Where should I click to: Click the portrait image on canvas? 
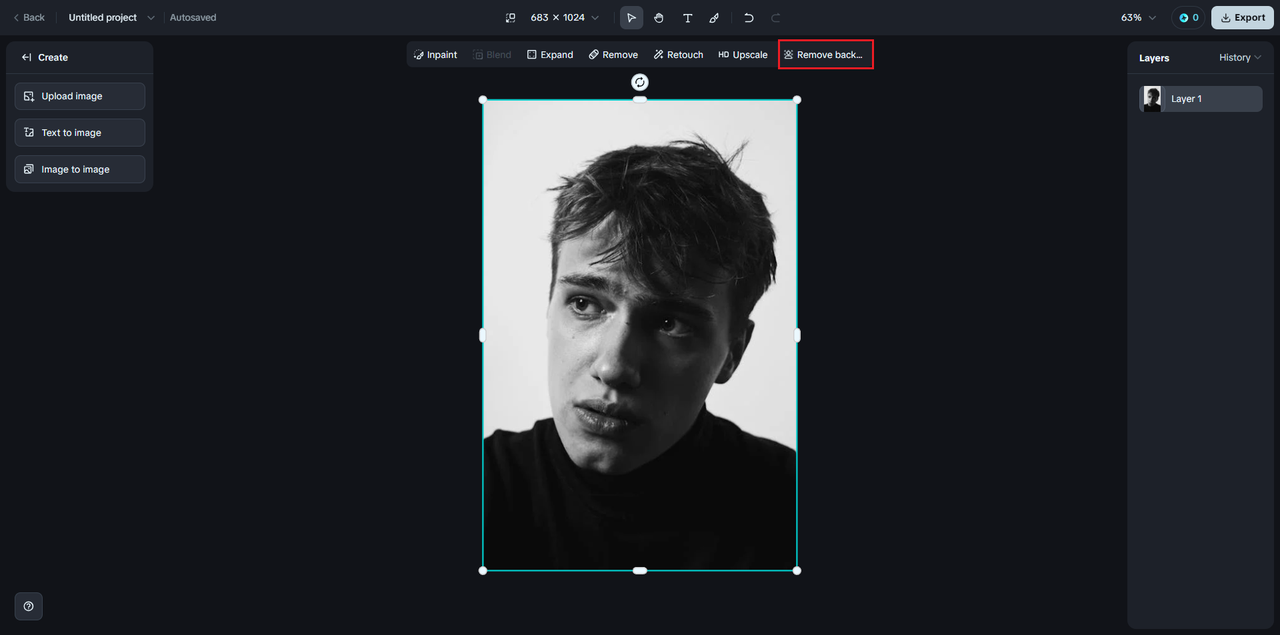point(640,335)
